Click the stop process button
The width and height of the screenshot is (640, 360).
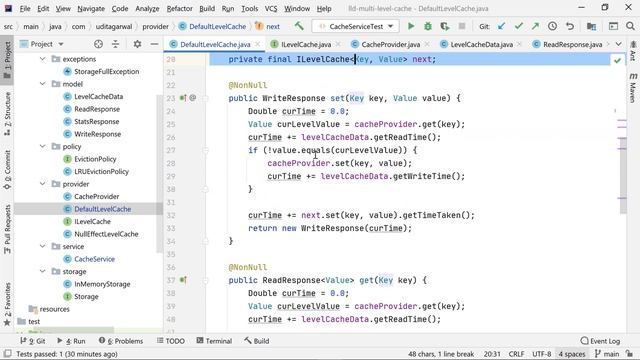pyautogui.click(x=462, y=27)
